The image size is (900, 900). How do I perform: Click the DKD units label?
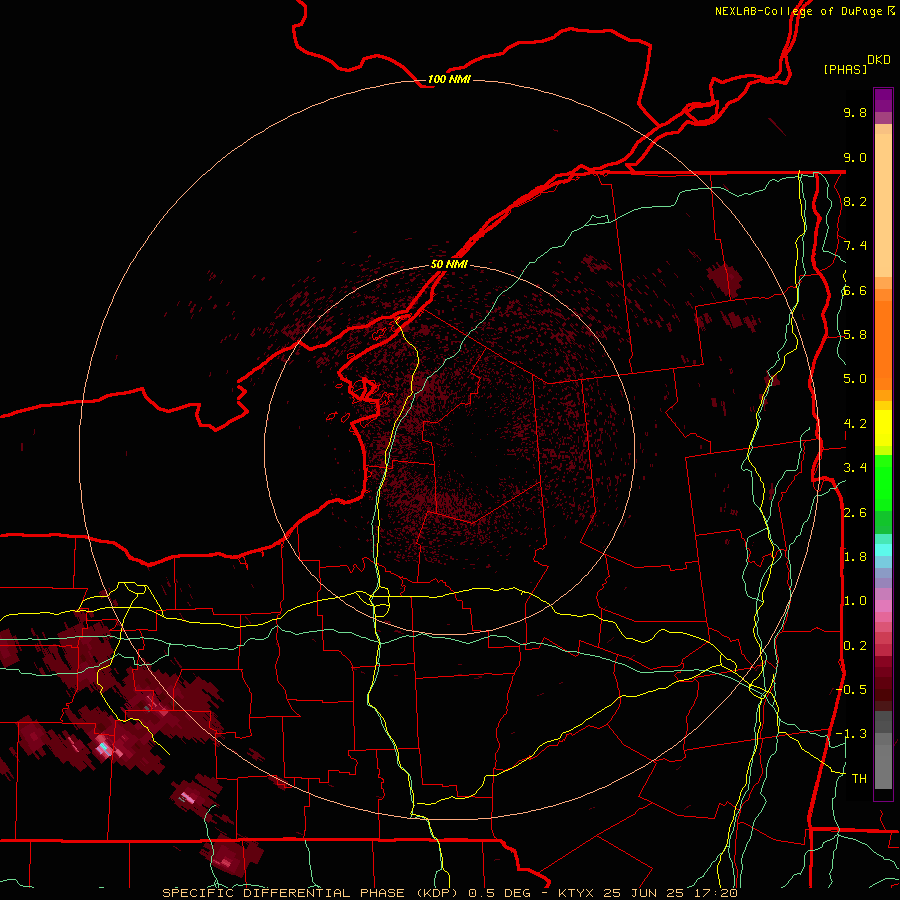pos(879,60)
